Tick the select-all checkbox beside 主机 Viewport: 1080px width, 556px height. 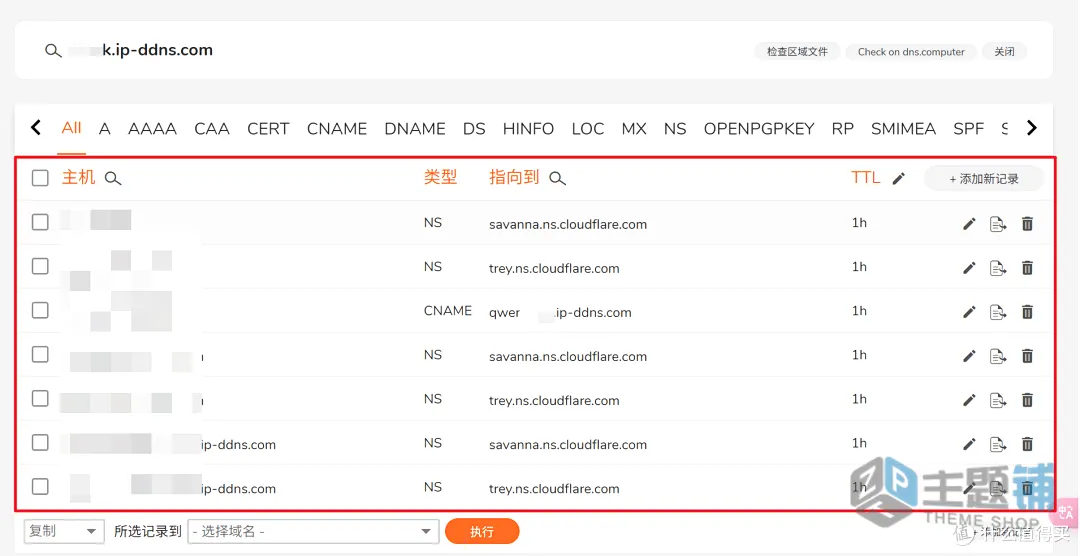pos(40,178)
